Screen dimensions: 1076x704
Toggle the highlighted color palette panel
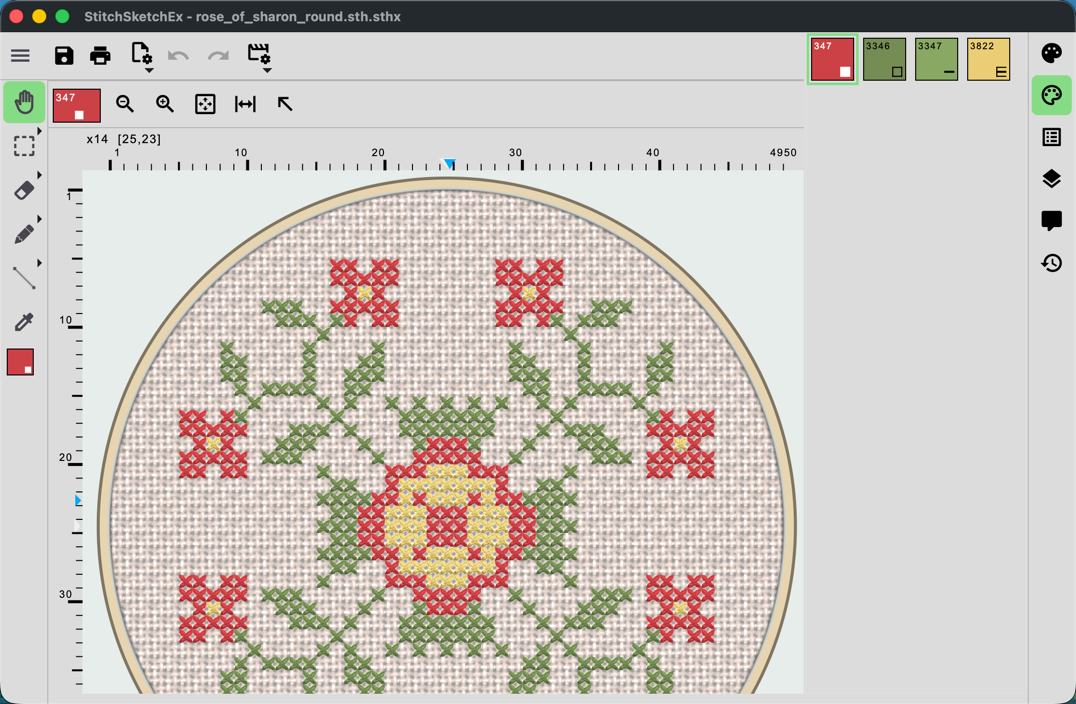(1051, 95)
